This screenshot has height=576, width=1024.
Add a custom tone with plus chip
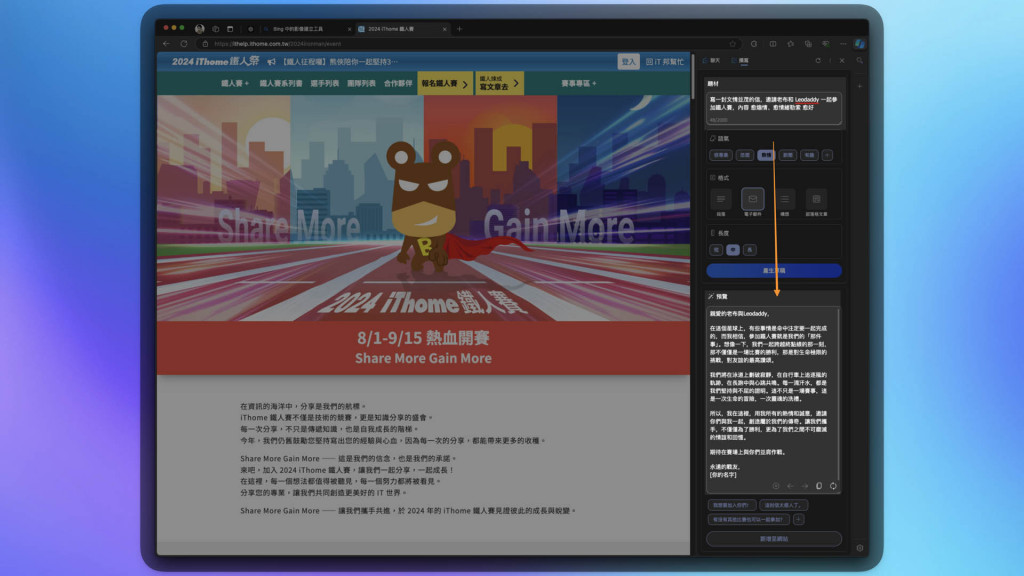point(827,155)
